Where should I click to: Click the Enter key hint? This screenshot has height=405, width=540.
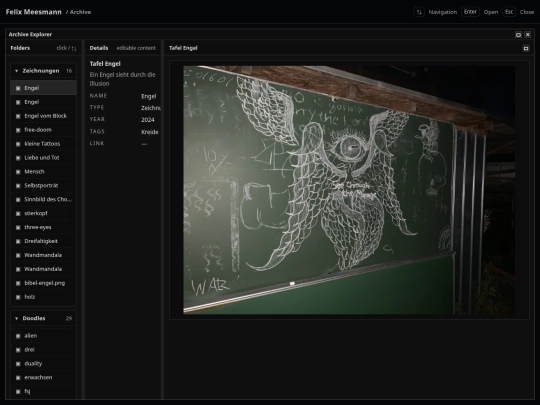coord(470,12)
